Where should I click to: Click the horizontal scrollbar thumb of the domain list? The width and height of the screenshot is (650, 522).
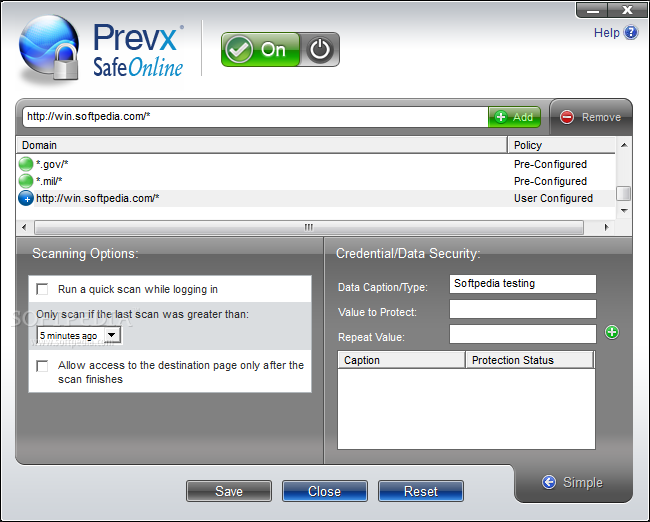[309, 227]
